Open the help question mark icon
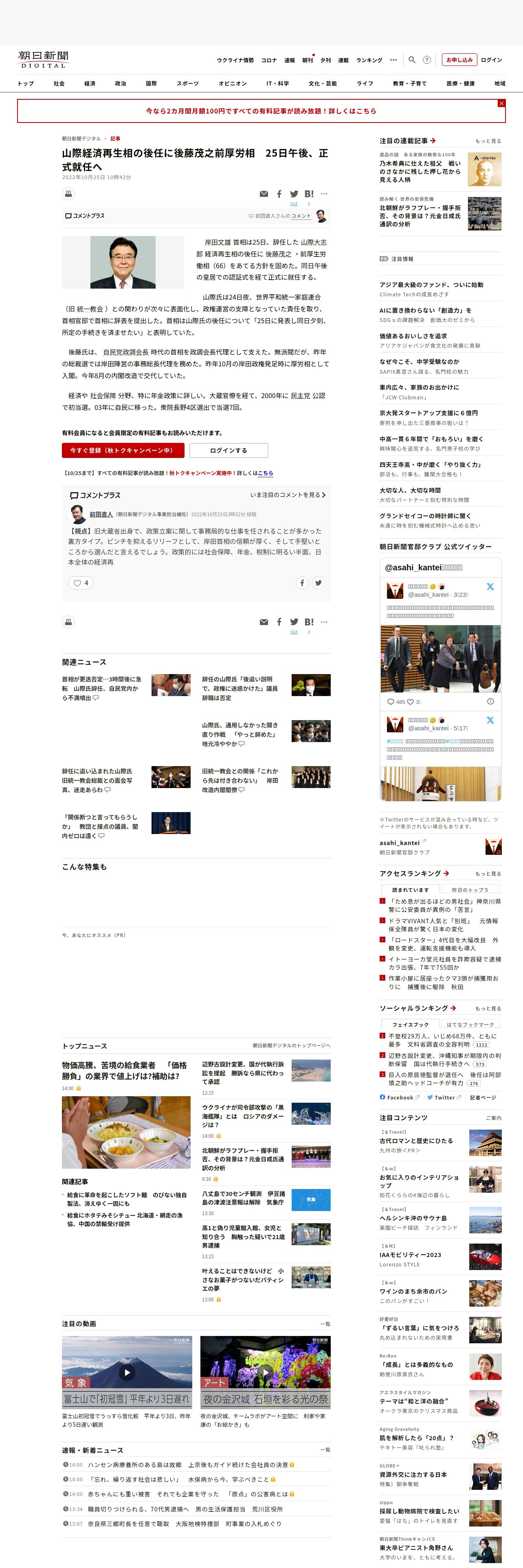The image size is (523, 1568). (427, 60)
